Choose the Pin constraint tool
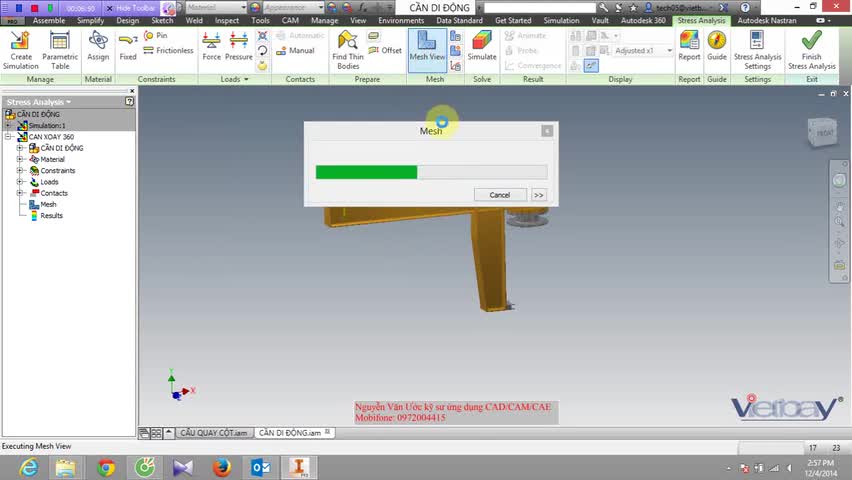 click(x=155, y=35)
